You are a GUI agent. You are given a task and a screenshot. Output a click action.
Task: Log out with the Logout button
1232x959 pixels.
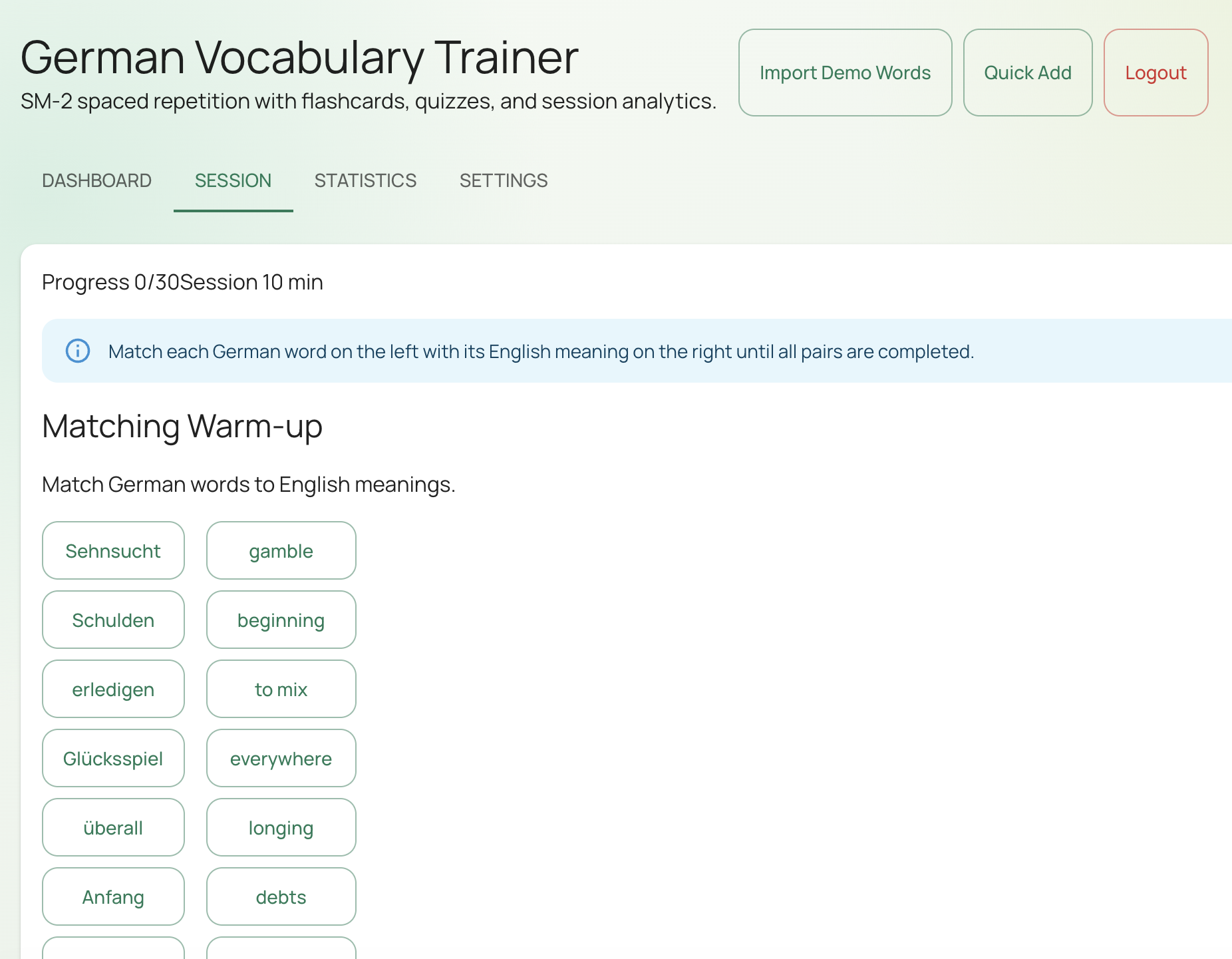point(1155,73)
